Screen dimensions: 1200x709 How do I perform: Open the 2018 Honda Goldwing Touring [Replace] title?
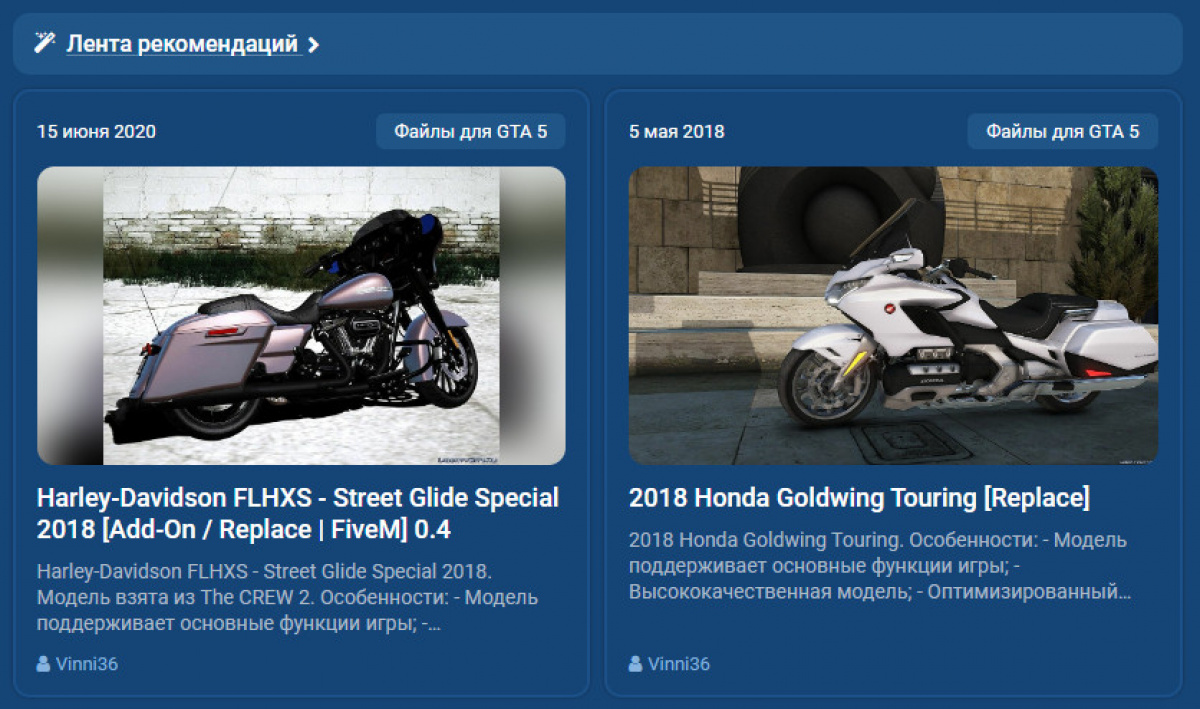859,498
